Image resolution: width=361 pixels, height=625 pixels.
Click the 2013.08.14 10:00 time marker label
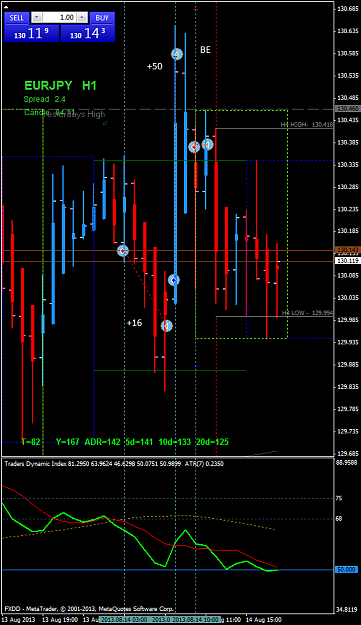[x=196, y=620]
